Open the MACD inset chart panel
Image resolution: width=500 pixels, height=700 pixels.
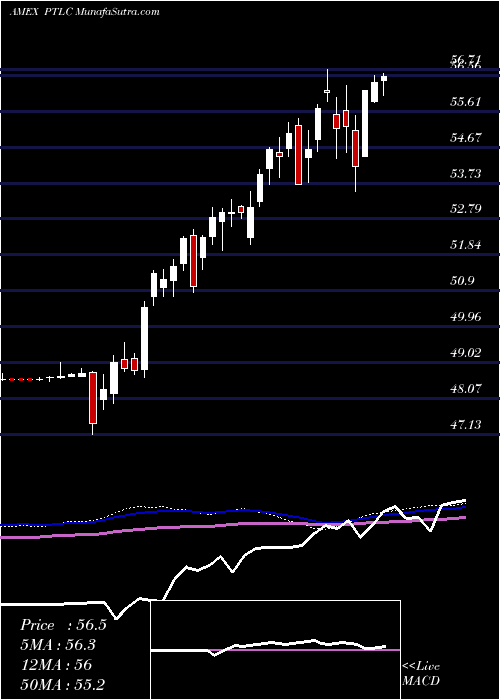tap(275, 650)
